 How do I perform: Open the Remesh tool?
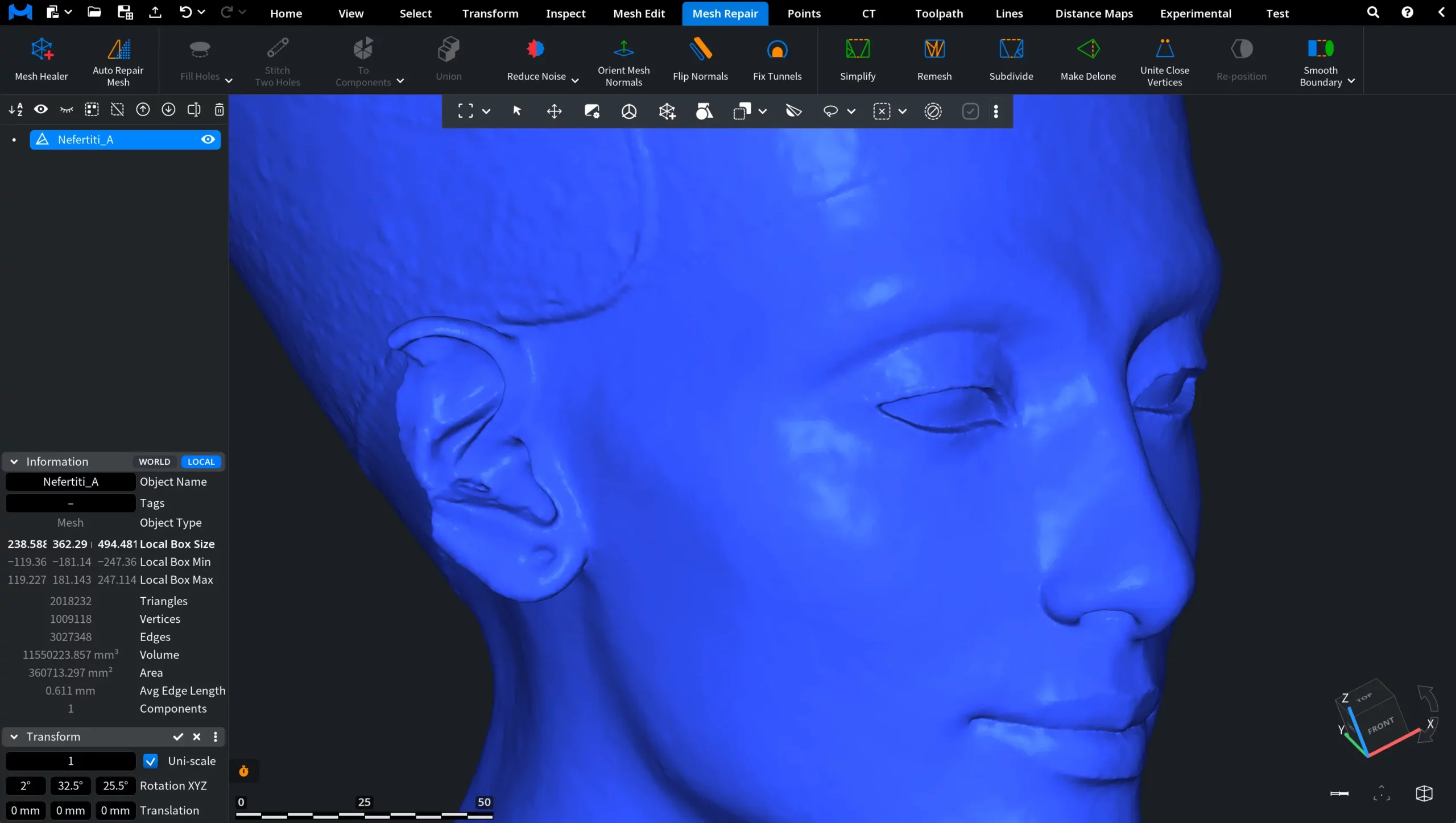coord(934,60)
